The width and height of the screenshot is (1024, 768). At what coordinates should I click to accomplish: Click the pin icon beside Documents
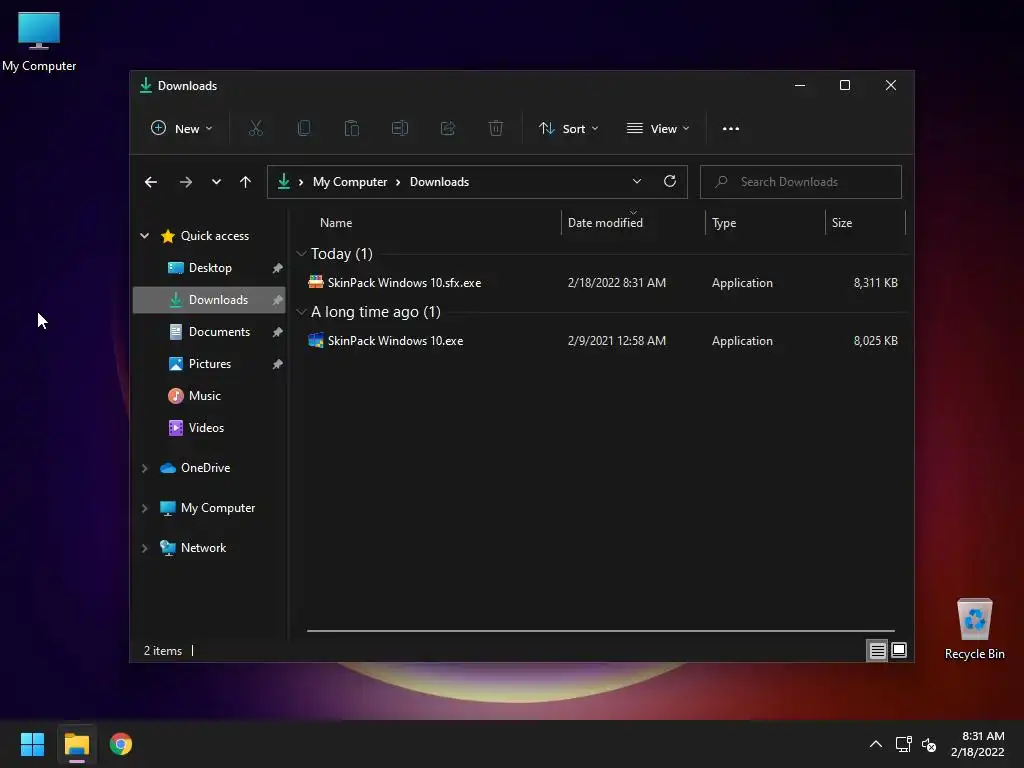pyautogui.click(x=278, y=332)
